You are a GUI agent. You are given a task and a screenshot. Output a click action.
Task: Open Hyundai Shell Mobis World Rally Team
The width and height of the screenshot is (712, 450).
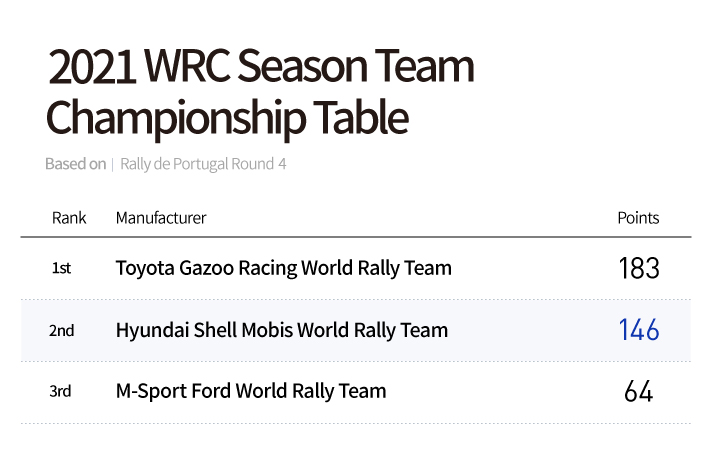coord(281,330)
